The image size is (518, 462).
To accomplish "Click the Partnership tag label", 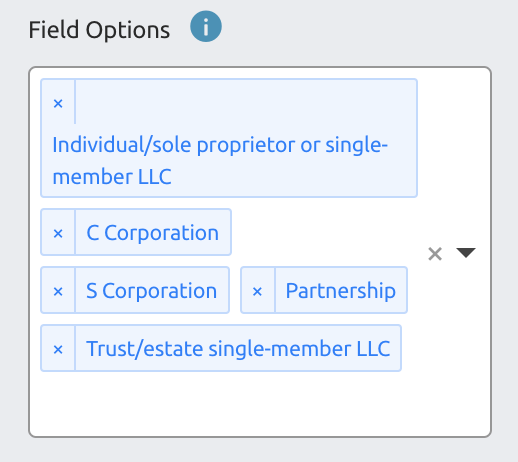I will click(341, 291).
